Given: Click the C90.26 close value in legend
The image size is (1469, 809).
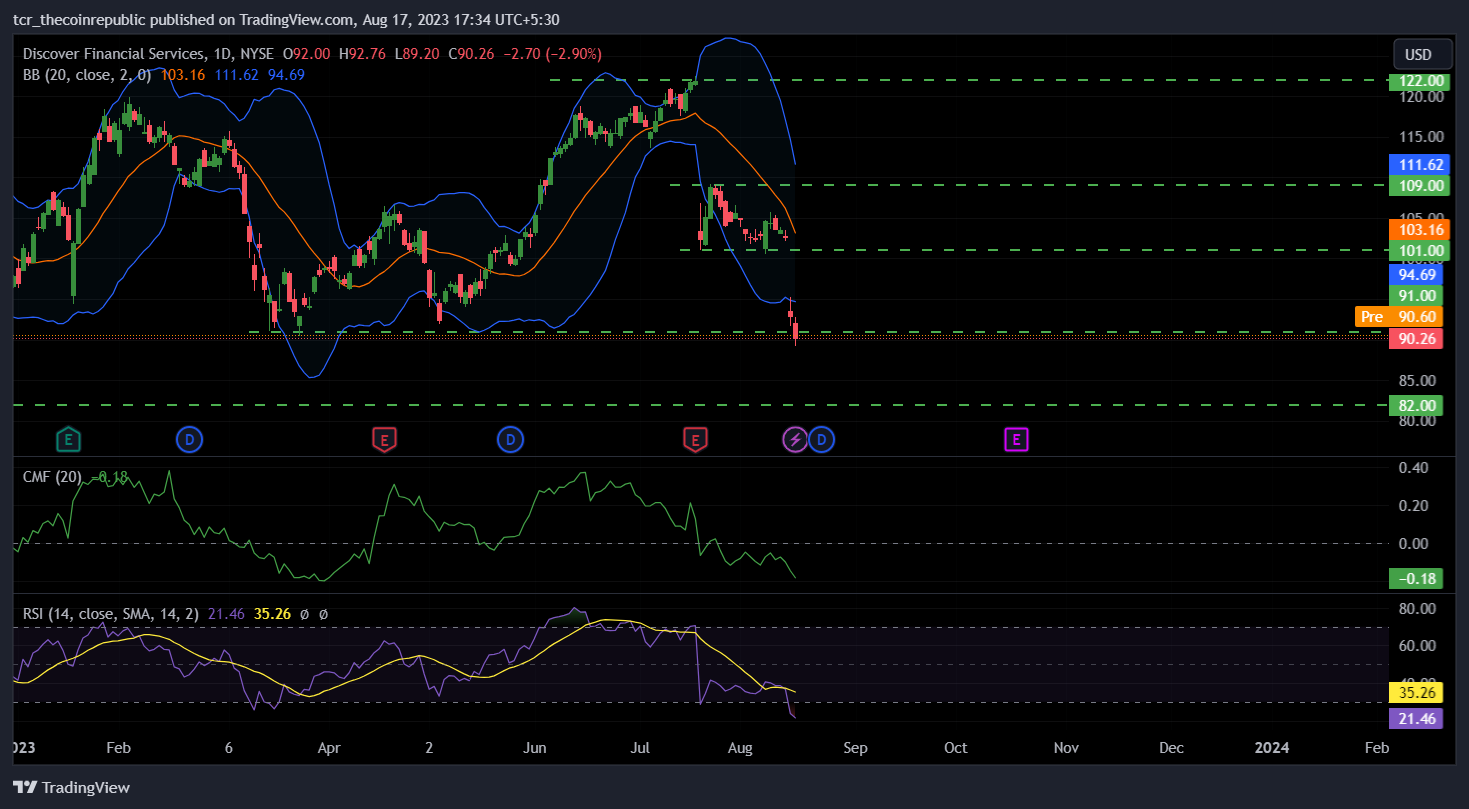Looking at the screenshot, I should (x=472, y=54).
